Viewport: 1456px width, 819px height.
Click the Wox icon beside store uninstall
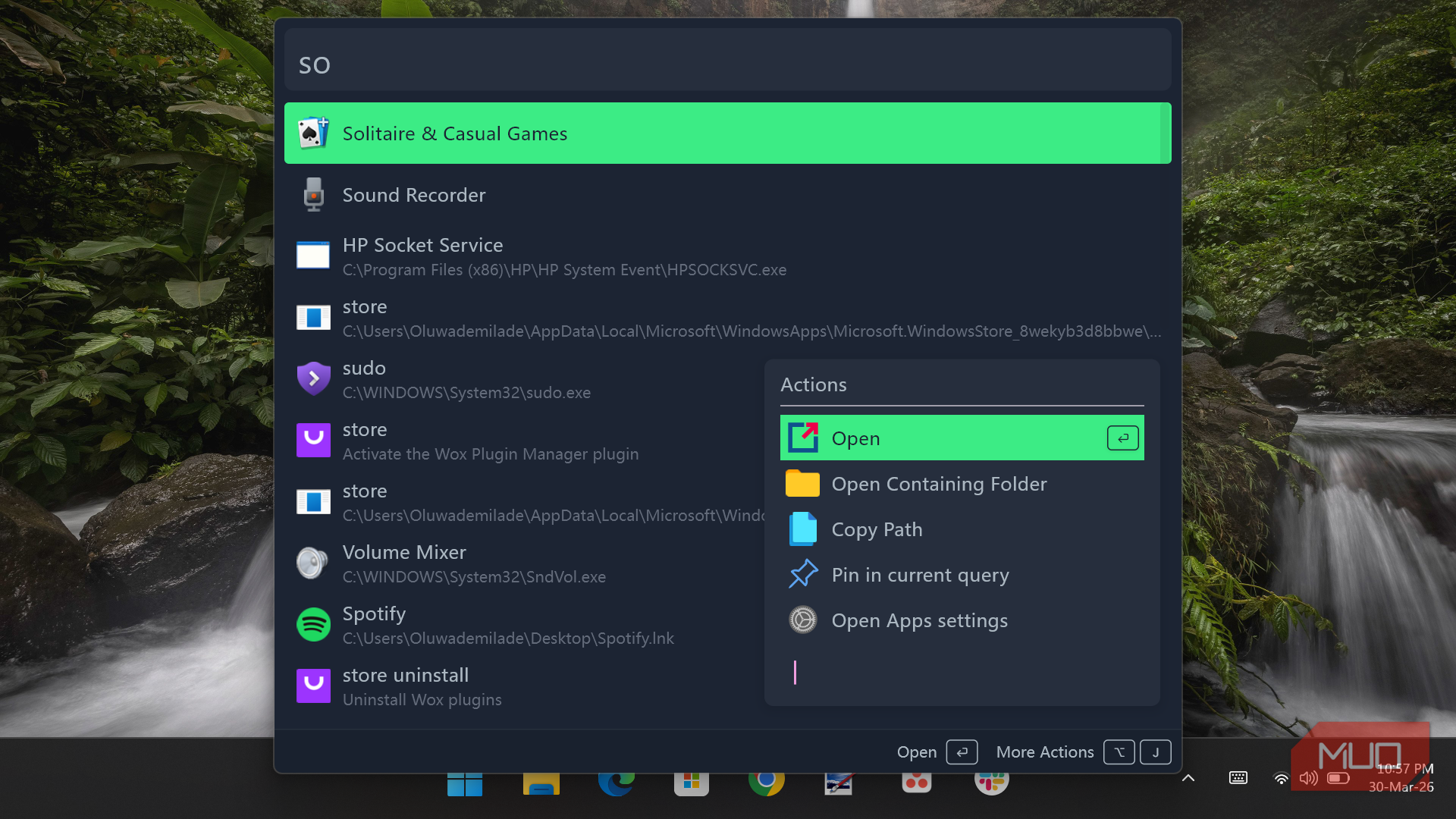click(313, 686)
